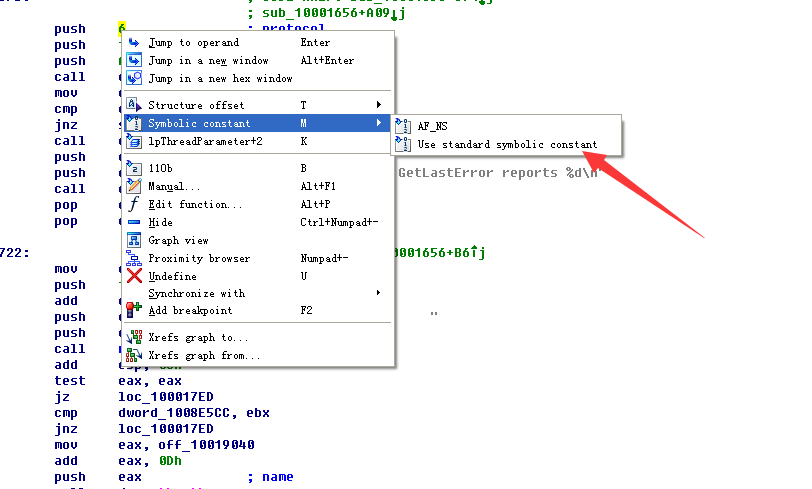Image resolution: width=812 pixels, height=489 pixels.
Task: Click the Add breakpoint icon
Action: 134,310
